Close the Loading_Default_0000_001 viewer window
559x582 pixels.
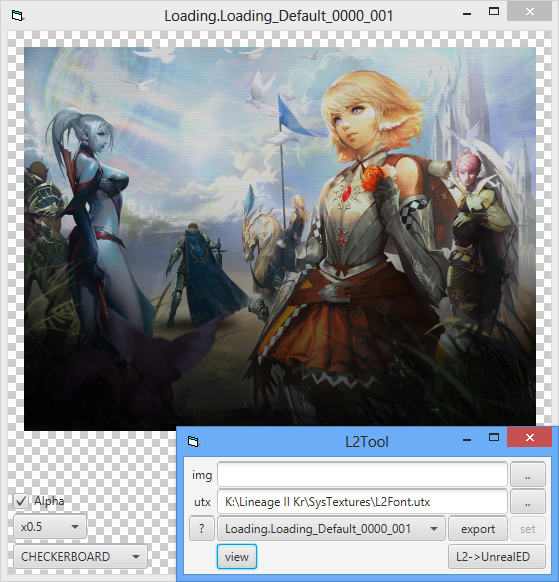[x=530, y=11]
